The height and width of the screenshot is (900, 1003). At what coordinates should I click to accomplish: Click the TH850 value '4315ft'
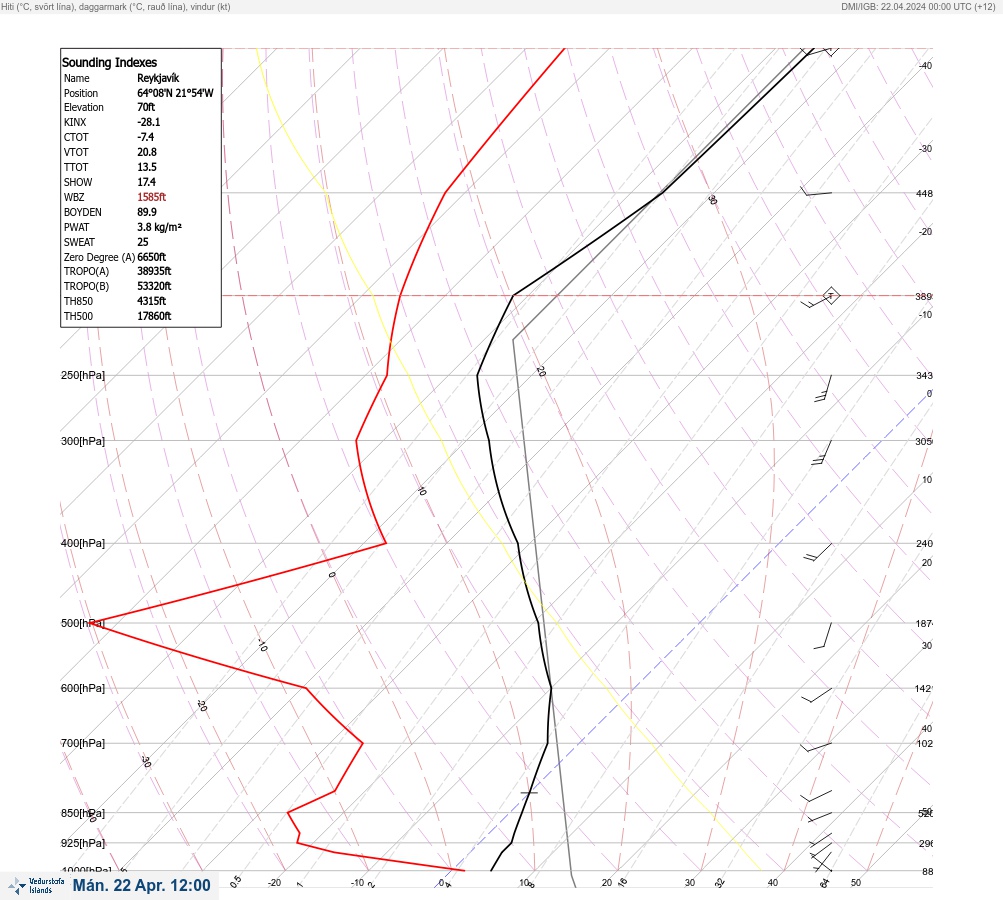(x=152, y=301)
